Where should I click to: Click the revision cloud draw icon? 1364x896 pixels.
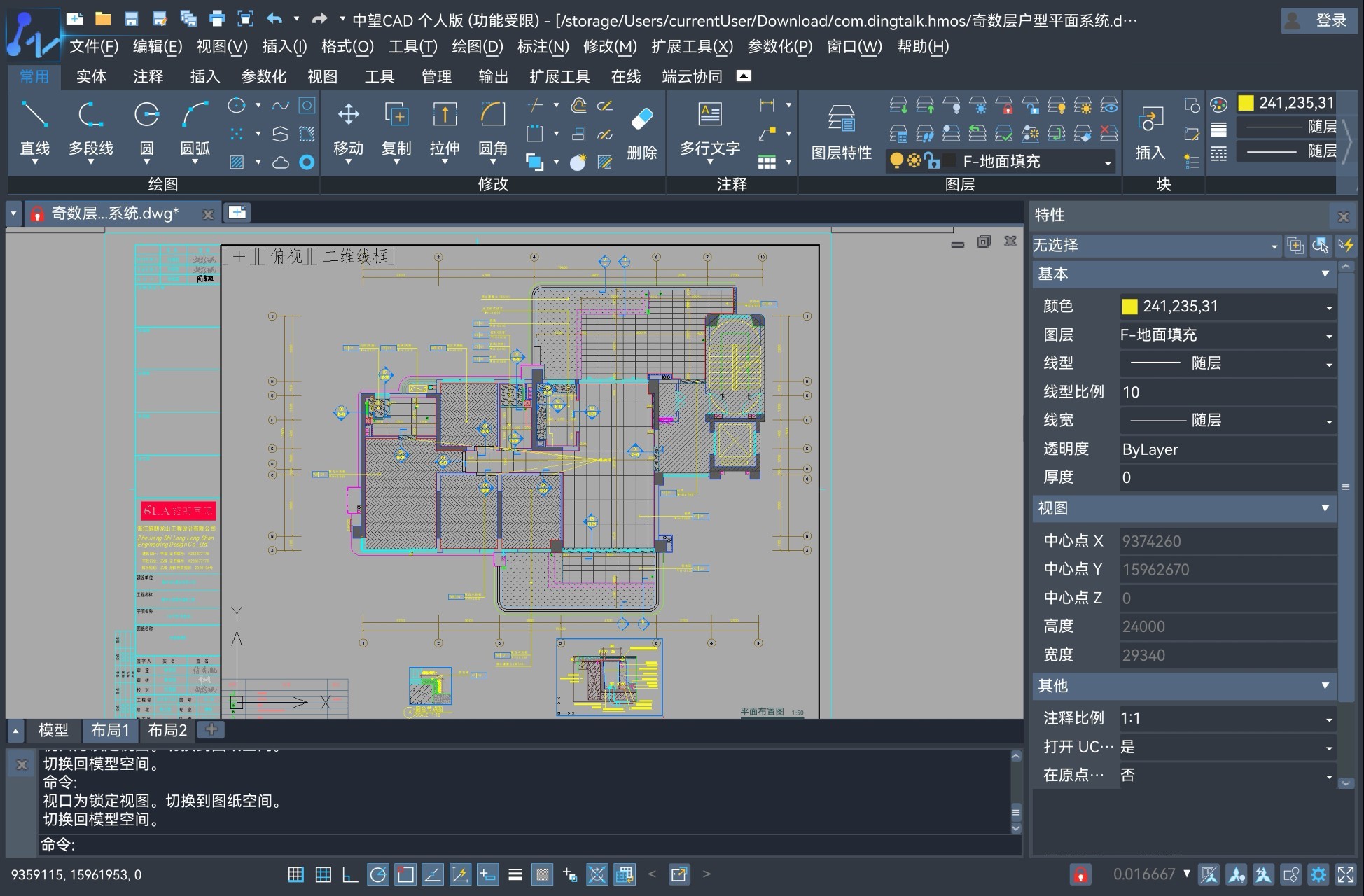click(281, 162)
